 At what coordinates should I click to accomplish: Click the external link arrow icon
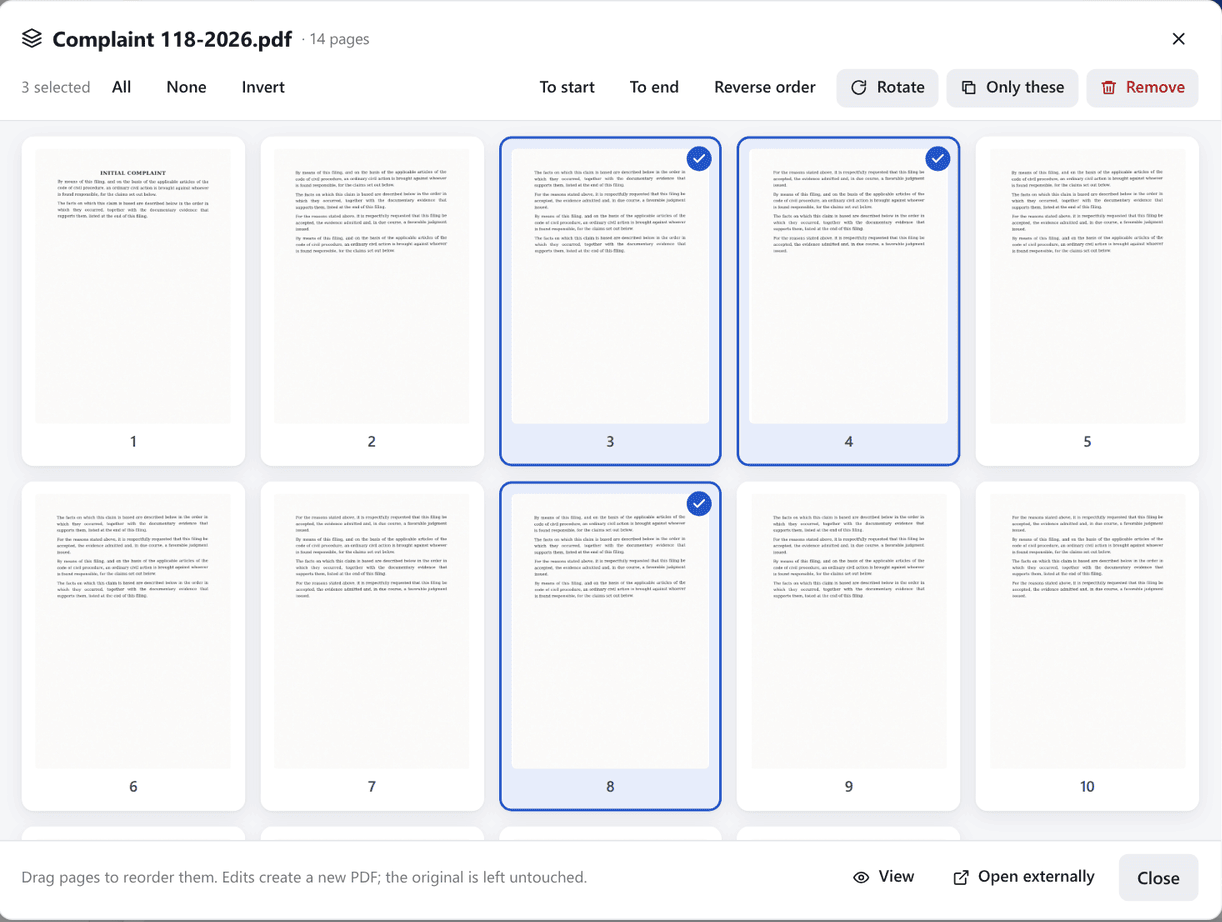click(961, 877)
